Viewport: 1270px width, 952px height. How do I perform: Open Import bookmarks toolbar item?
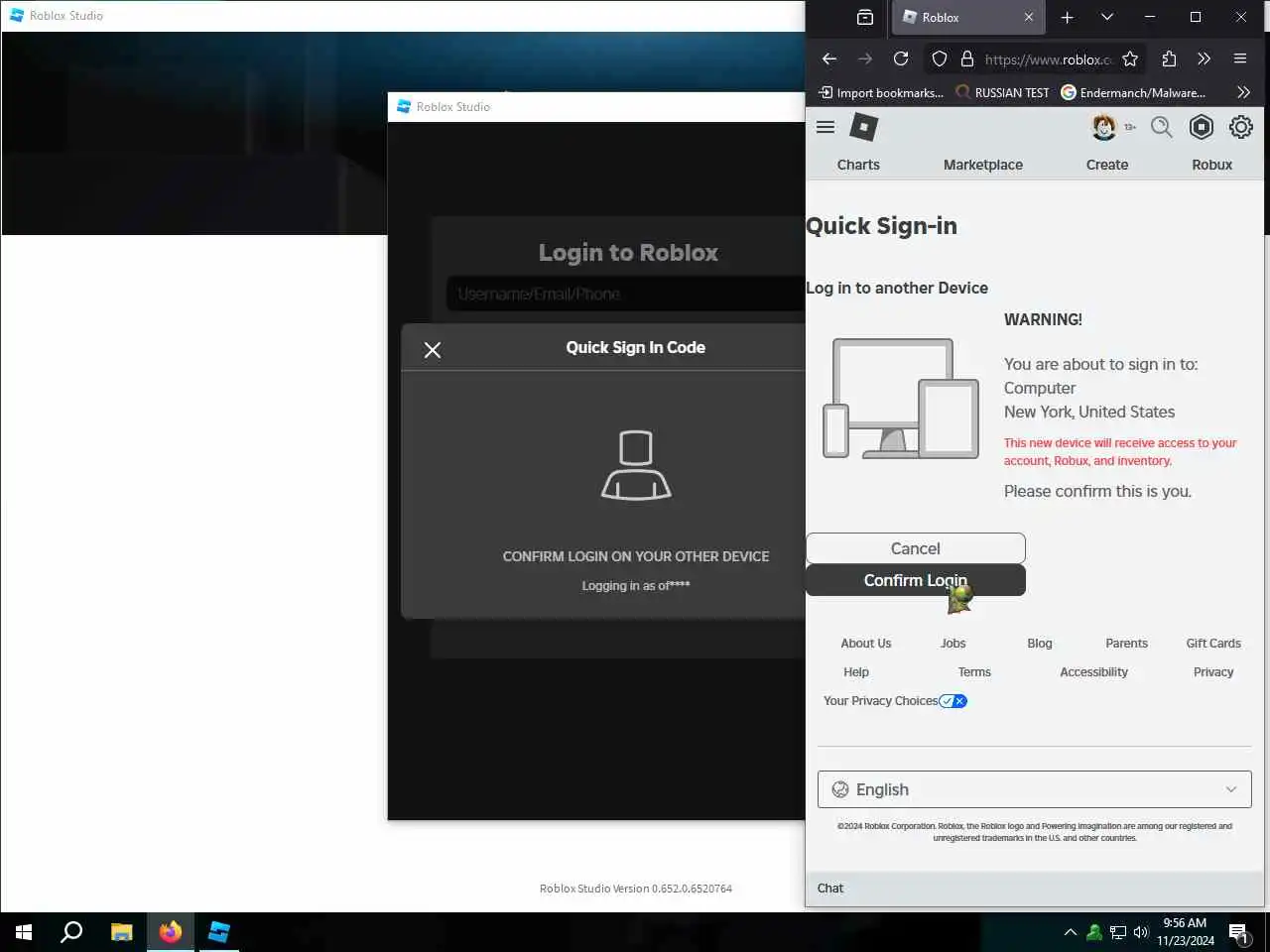point(881,92)
